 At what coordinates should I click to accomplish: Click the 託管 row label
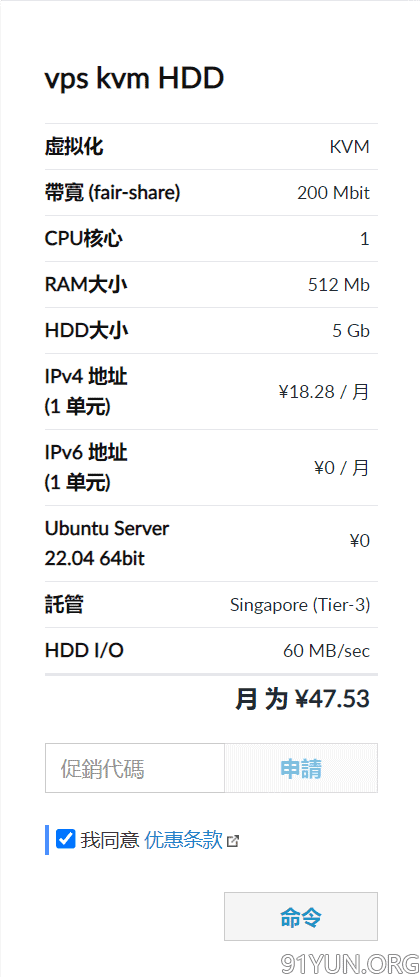64,604
